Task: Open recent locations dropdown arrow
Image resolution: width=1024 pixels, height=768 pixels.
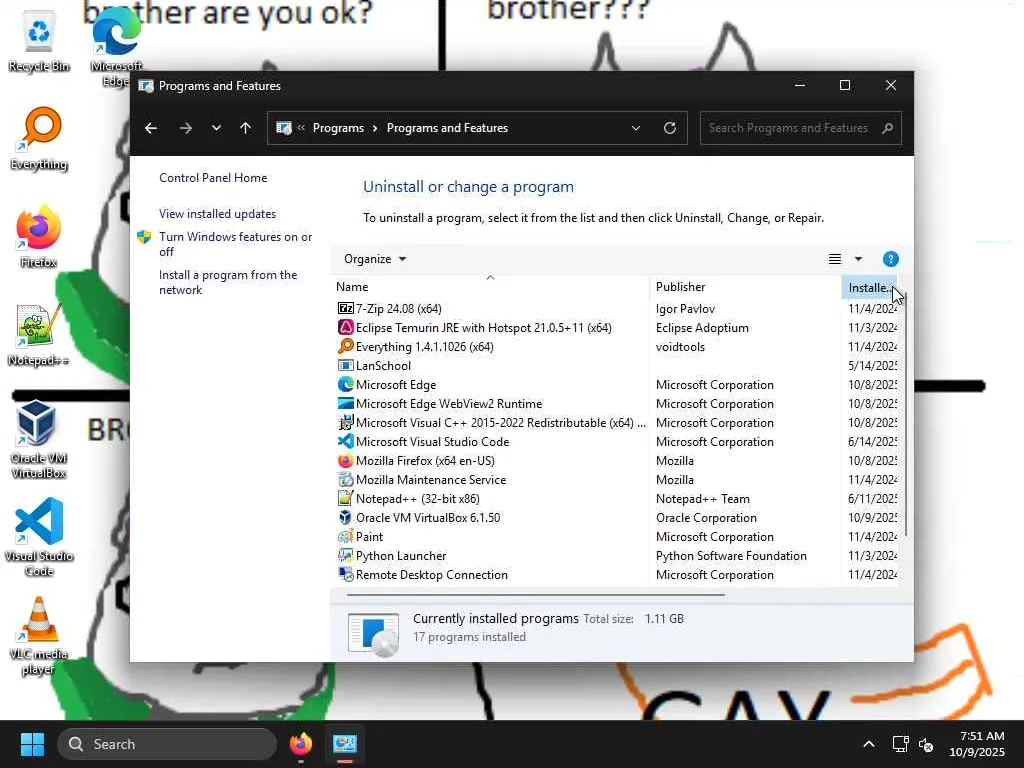Action: (x=216, y=128)
